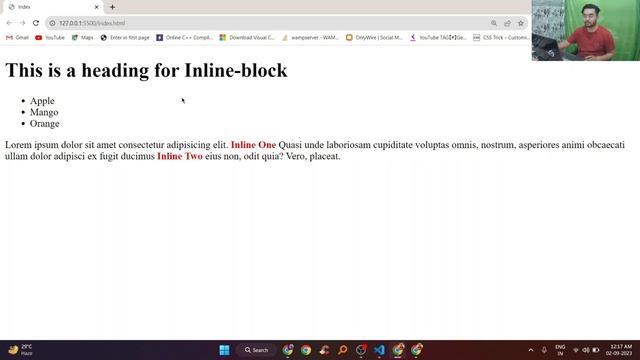Click the browser forward arrow

click(x=22, y=23)
